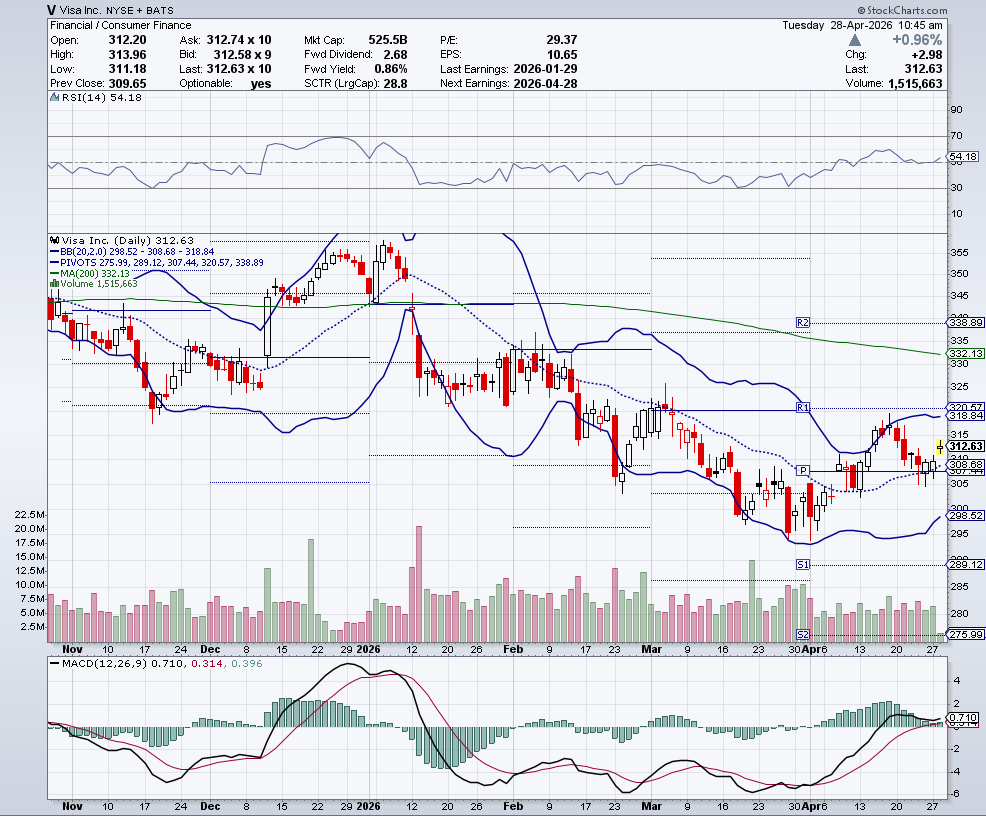Click the High value 313.96
This screenshot has width=986, height=818.
pos(128,54)
